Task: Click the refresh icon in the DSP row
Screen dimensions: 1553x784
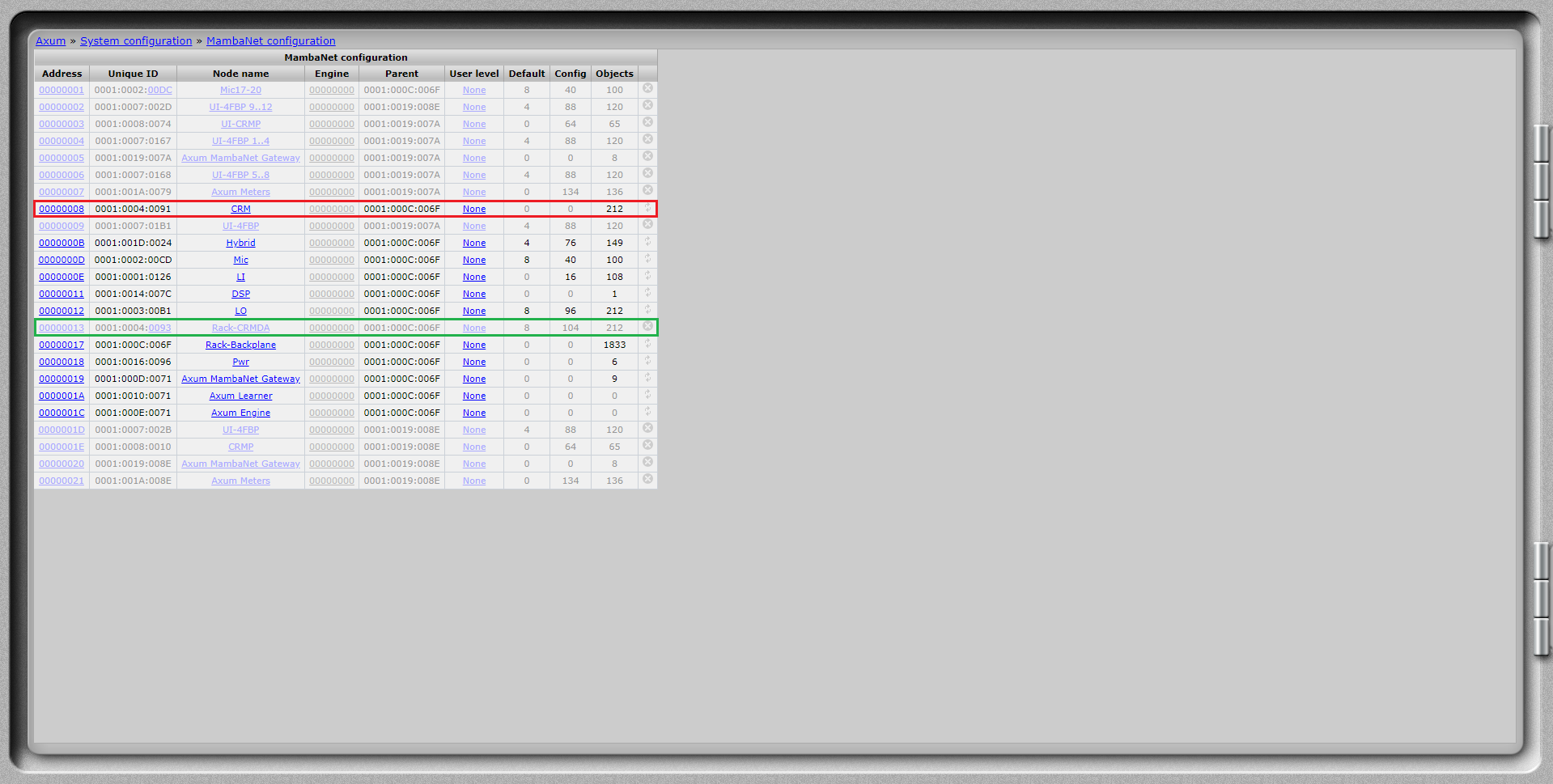Action: (647, 293)
